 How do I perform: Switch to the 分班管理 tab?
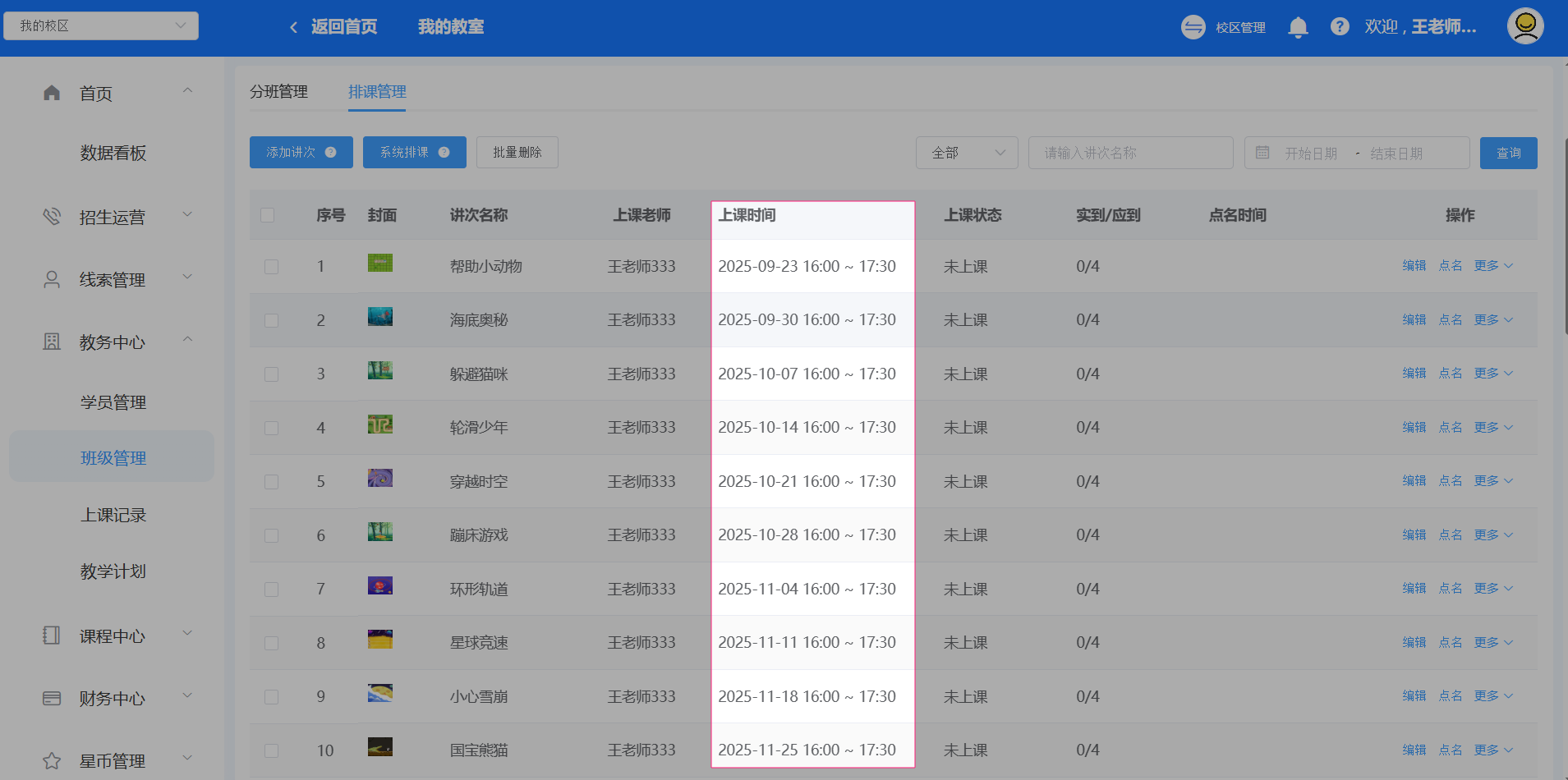278,92
